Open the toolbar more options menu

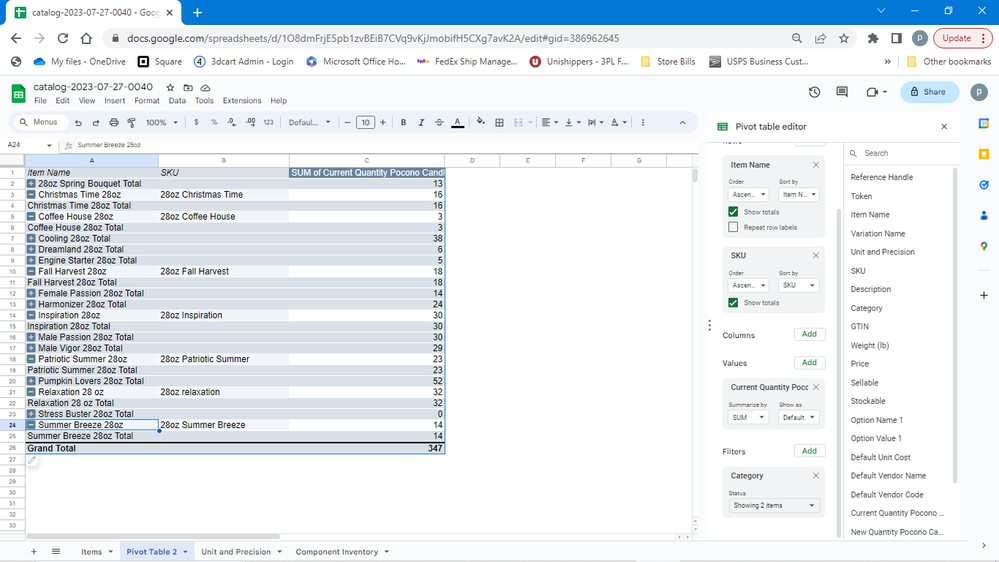[x=643, y=122]
